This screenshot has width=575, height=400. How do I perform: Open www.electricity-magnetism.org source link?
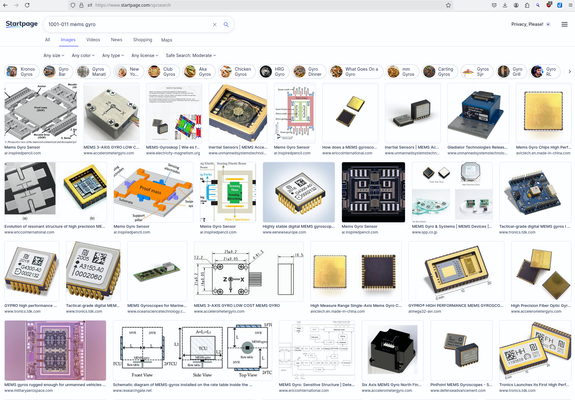click(173, 153)
